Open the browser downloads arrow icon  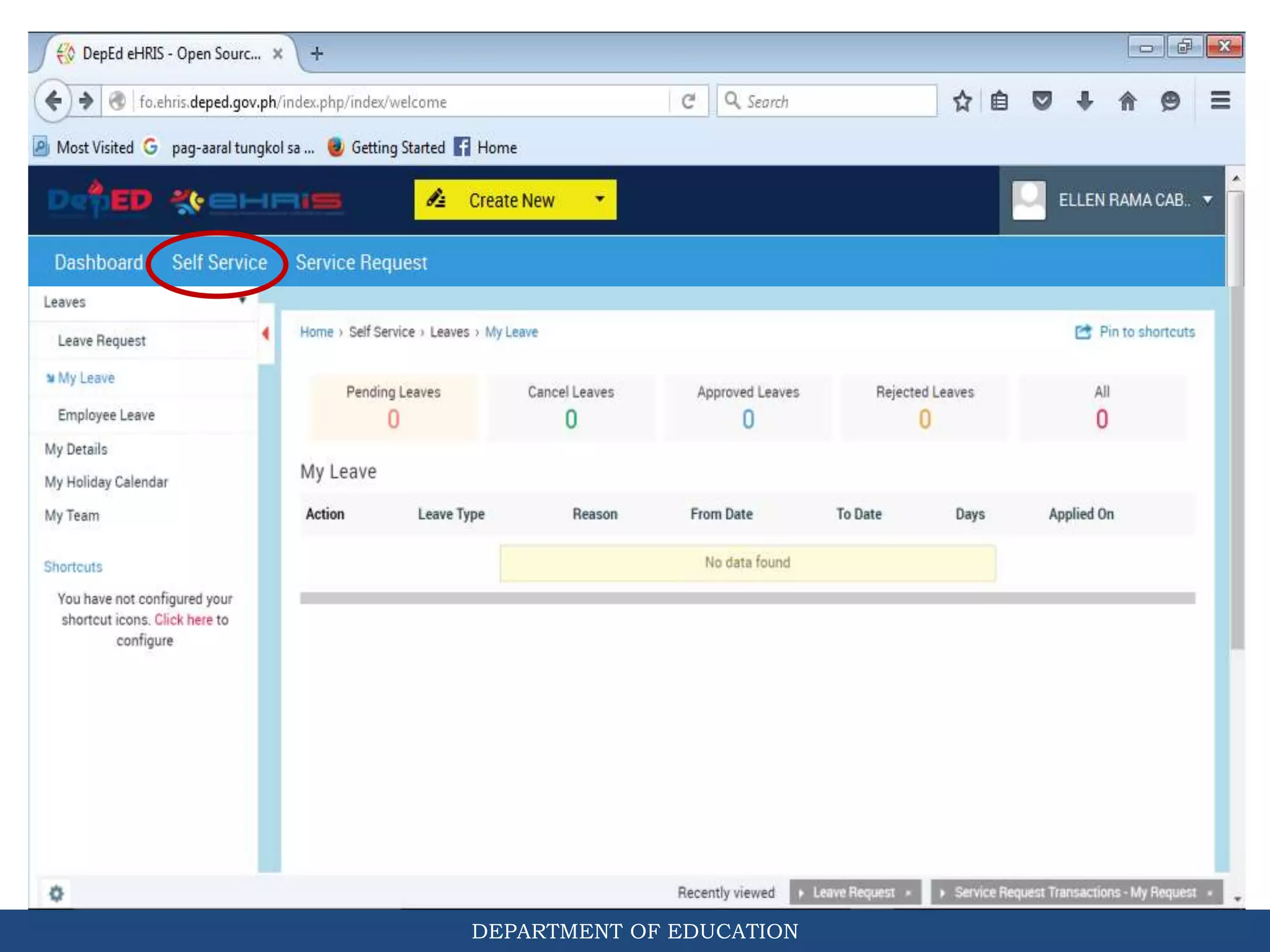click(x=1085, y=101)
